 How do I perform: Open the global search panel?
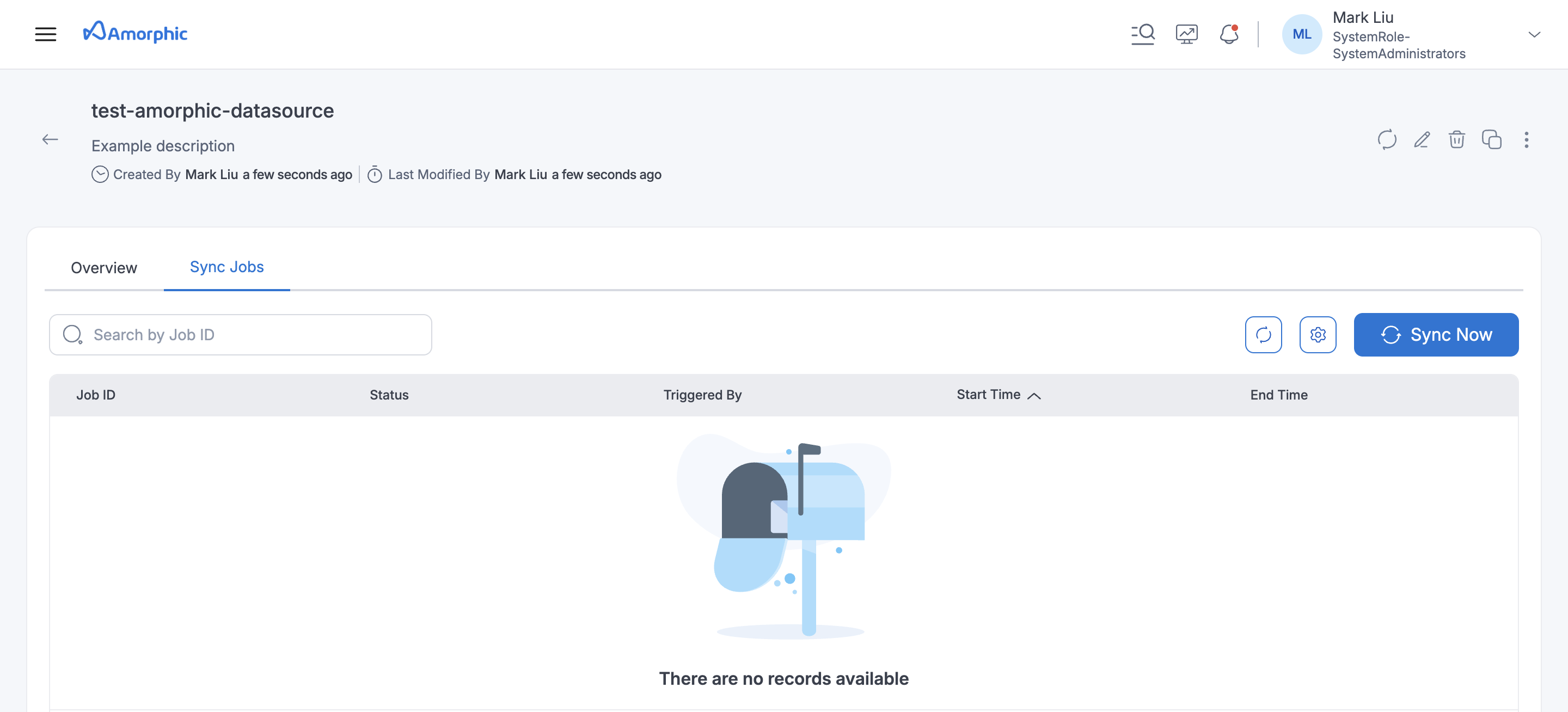tap(1143, 33)
